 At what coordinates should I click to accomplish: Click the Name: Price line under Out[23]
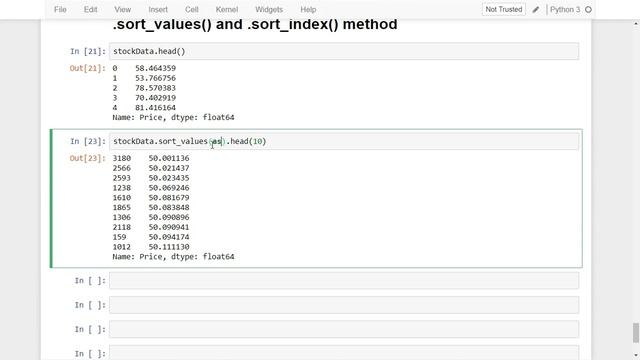173,257
